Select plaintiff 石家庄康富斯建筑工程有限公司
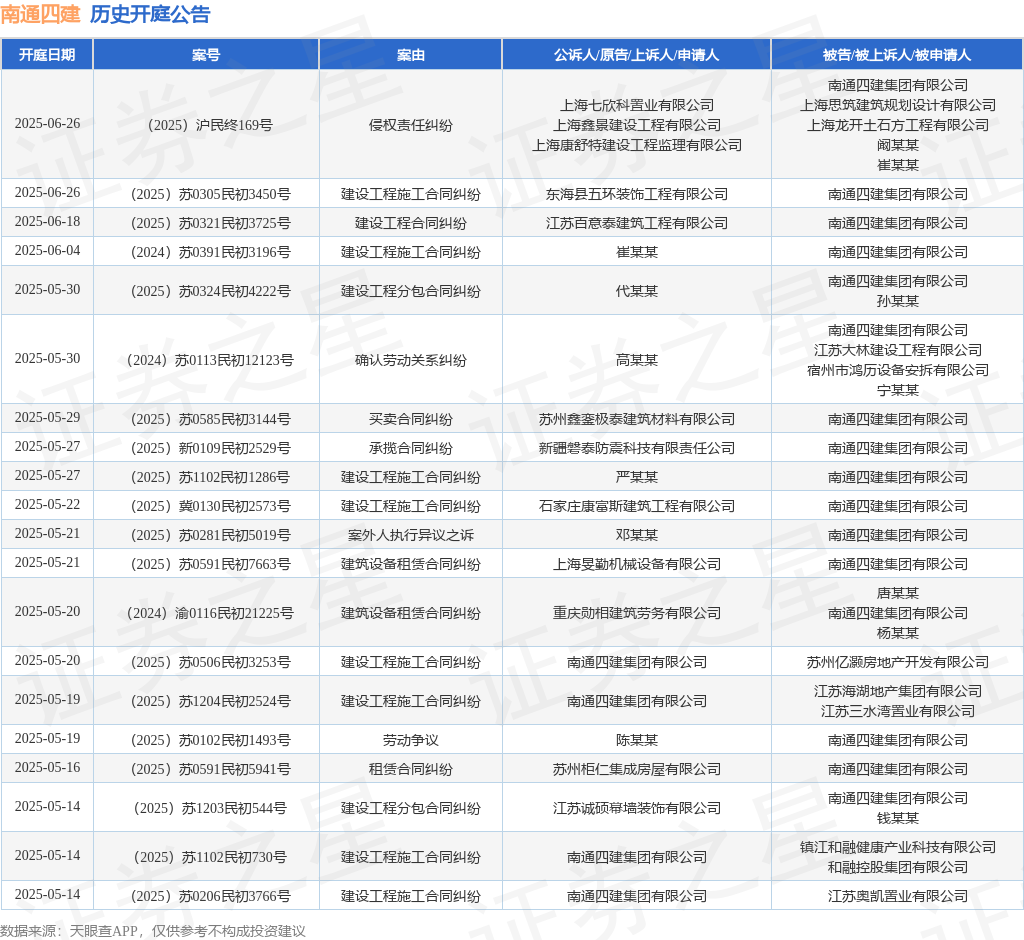This screenshot has width=1024, height=940. (x=637, y=506)
